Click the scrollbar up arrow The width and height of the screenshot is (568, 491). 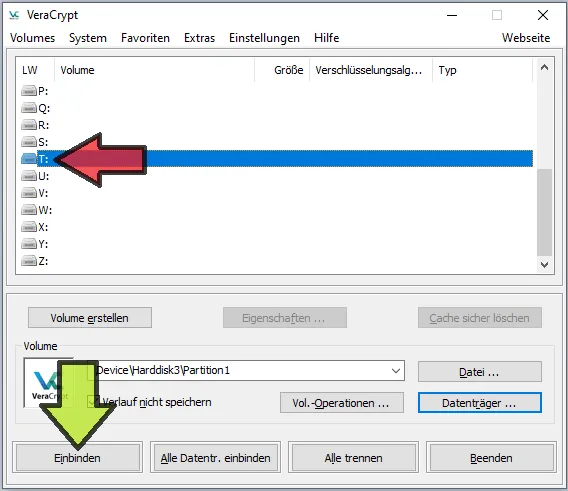point(544,67)
